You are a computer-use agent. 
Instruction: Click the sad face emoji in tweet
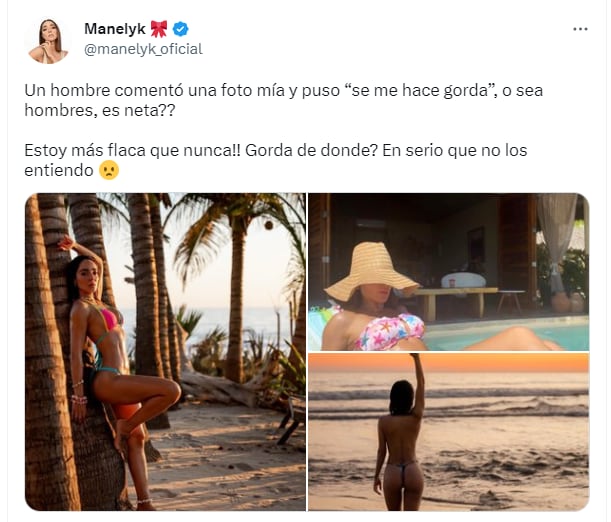tap(109, 170)
